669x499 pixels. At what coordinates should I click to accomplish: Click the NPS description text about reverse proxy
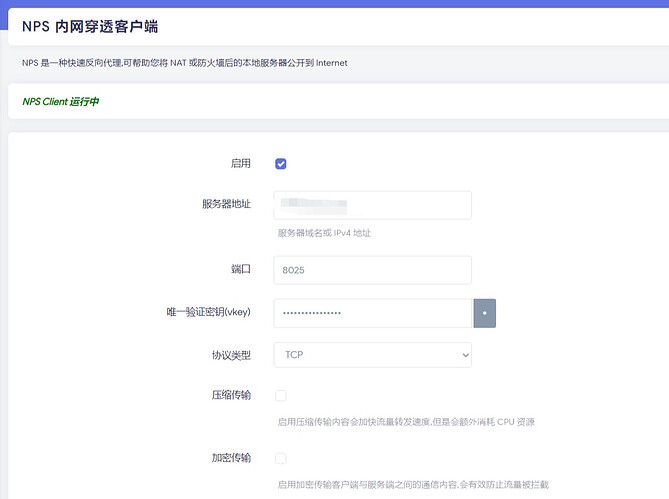click(x=185, y=62)
